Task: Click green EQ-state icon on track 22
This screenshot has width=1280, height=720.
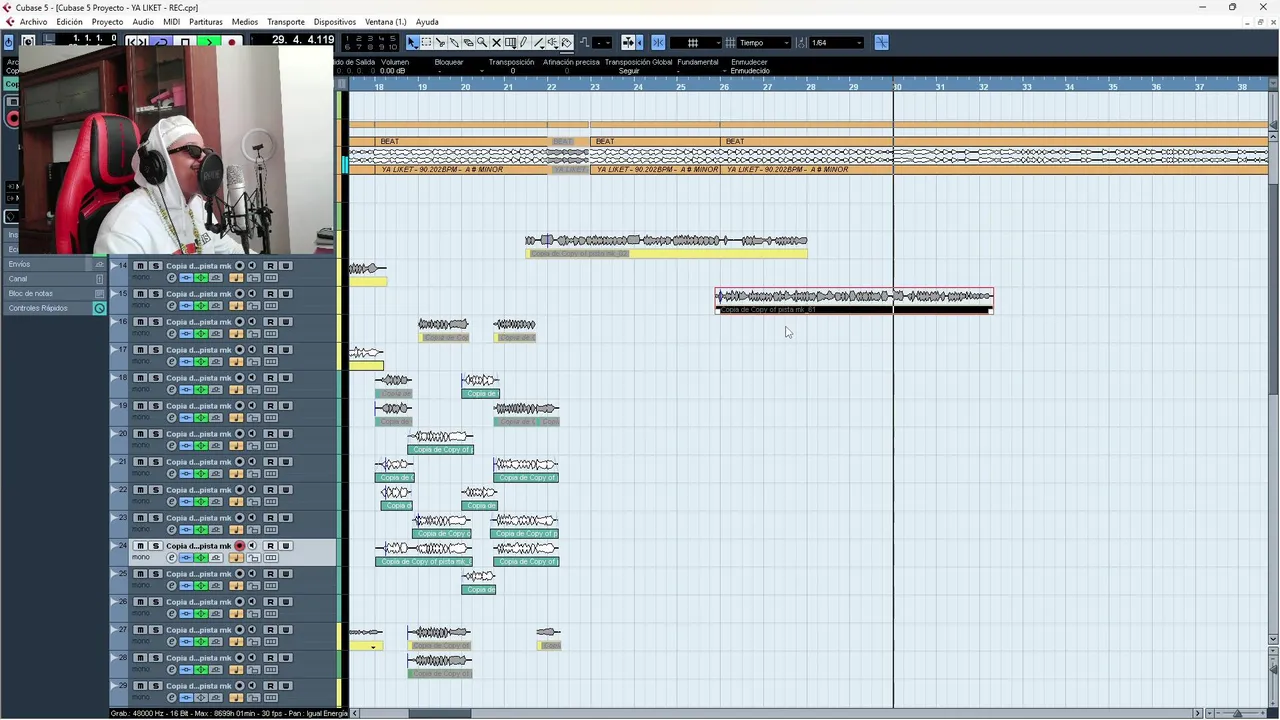Action: tap(201, 502)
